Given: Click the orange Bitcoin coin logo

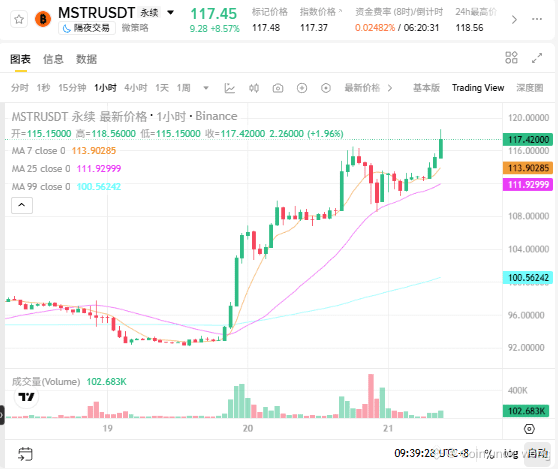Looking at the screenshot, I should 43,19.
